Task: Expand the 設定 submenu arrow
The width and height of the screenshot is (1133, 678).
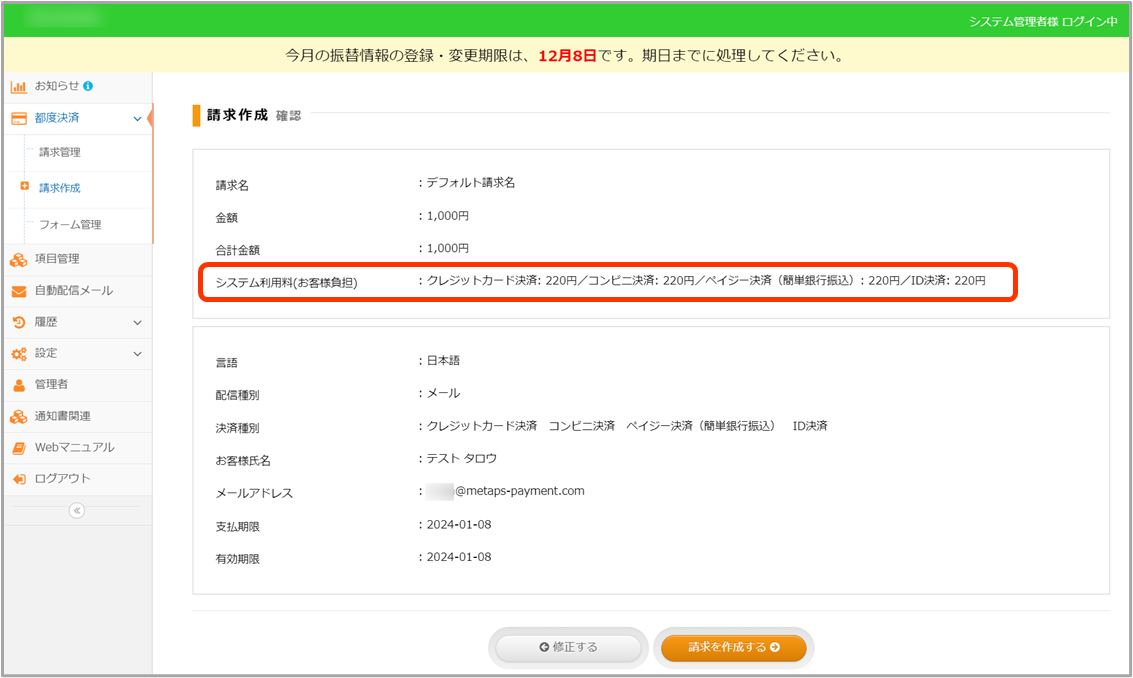Action: tap(137, 354)
